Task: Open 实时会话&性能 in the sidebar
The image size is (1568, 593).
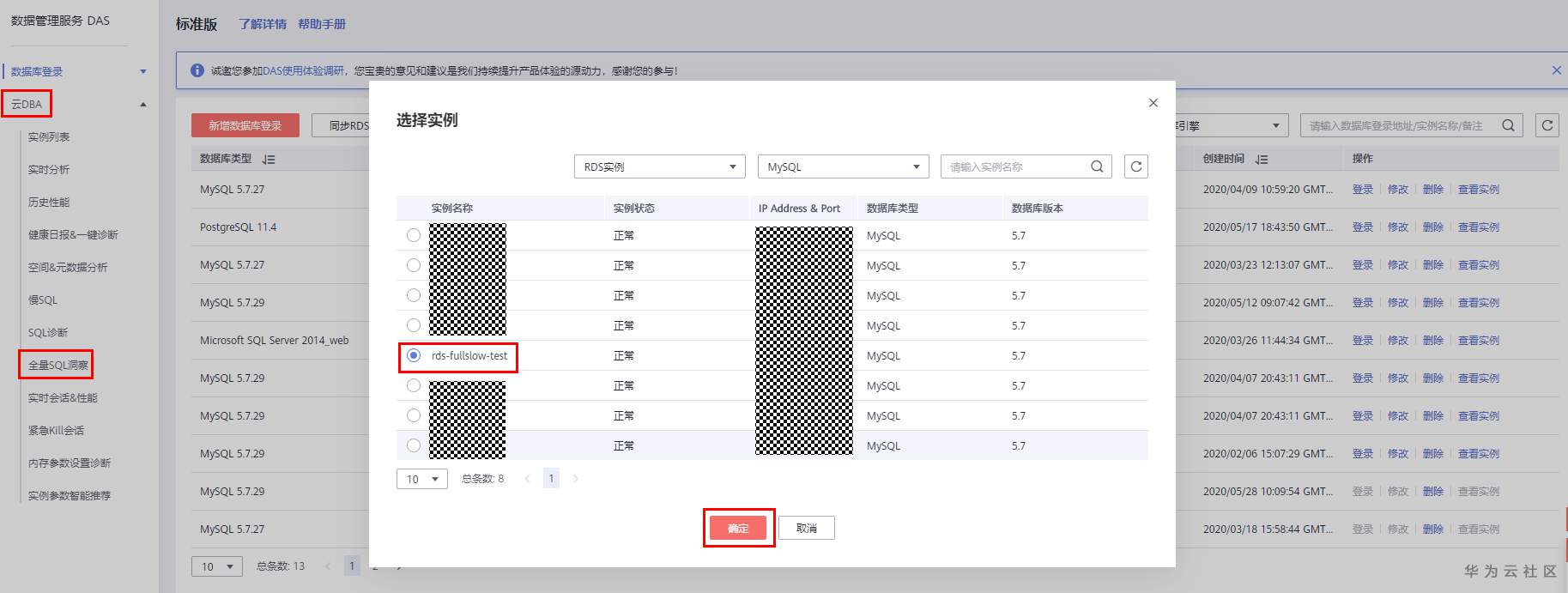Action: (63, 398)
